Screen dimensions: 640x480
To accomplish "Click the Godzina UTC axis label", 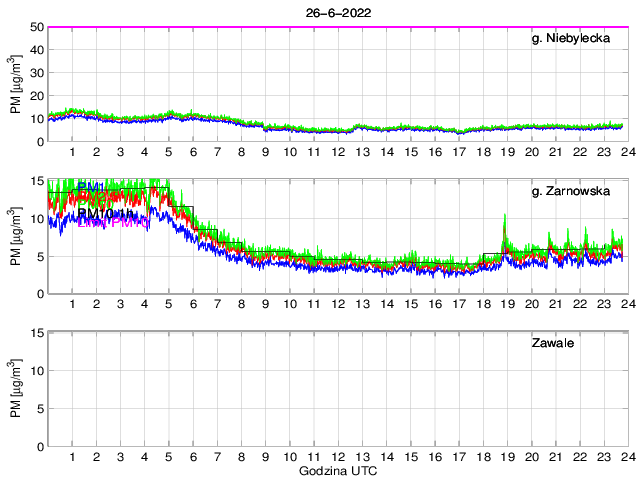I will [336, 470].
